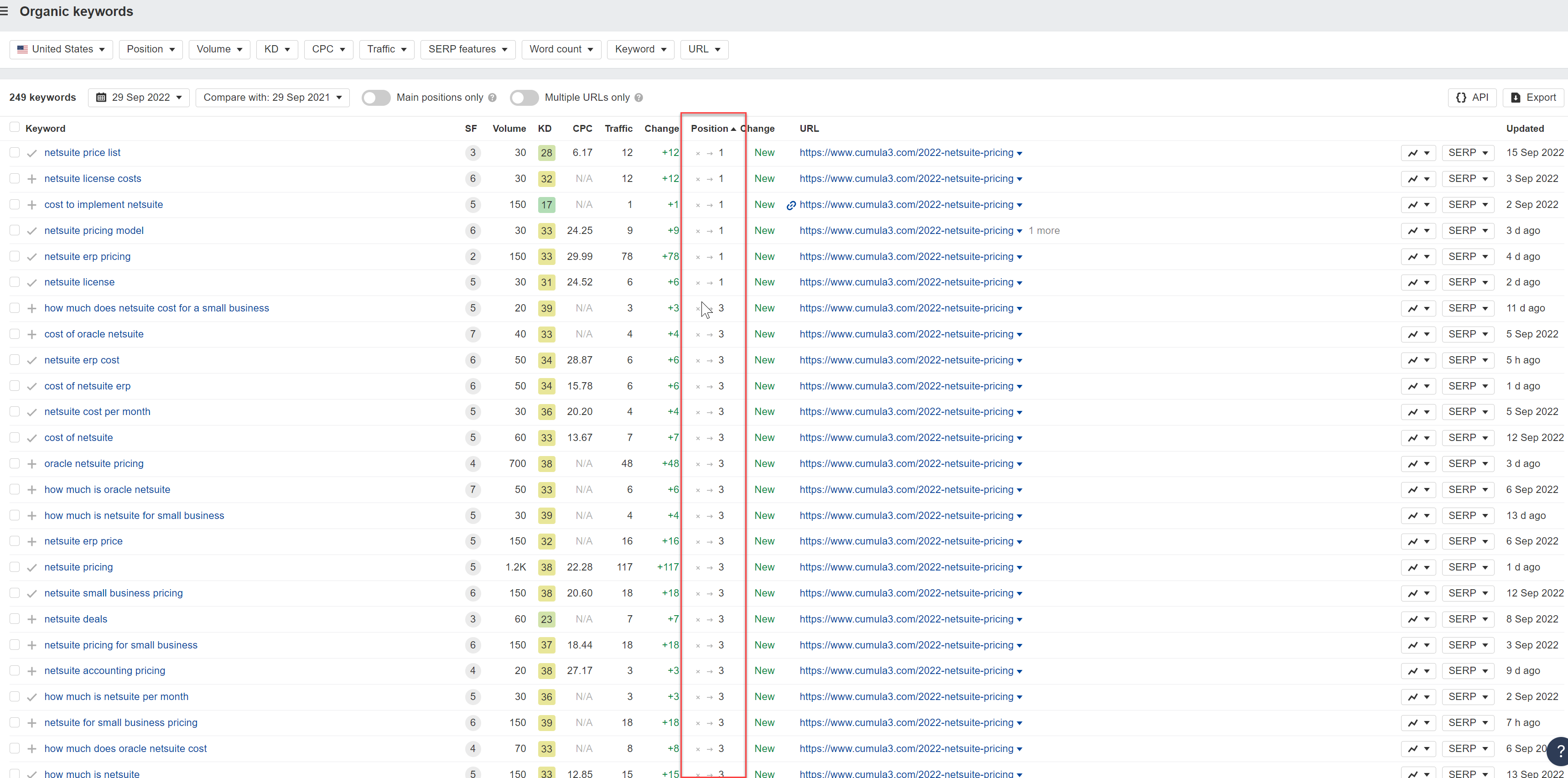Click checkmark icon for netsuite pricing model

coord(31,231)
